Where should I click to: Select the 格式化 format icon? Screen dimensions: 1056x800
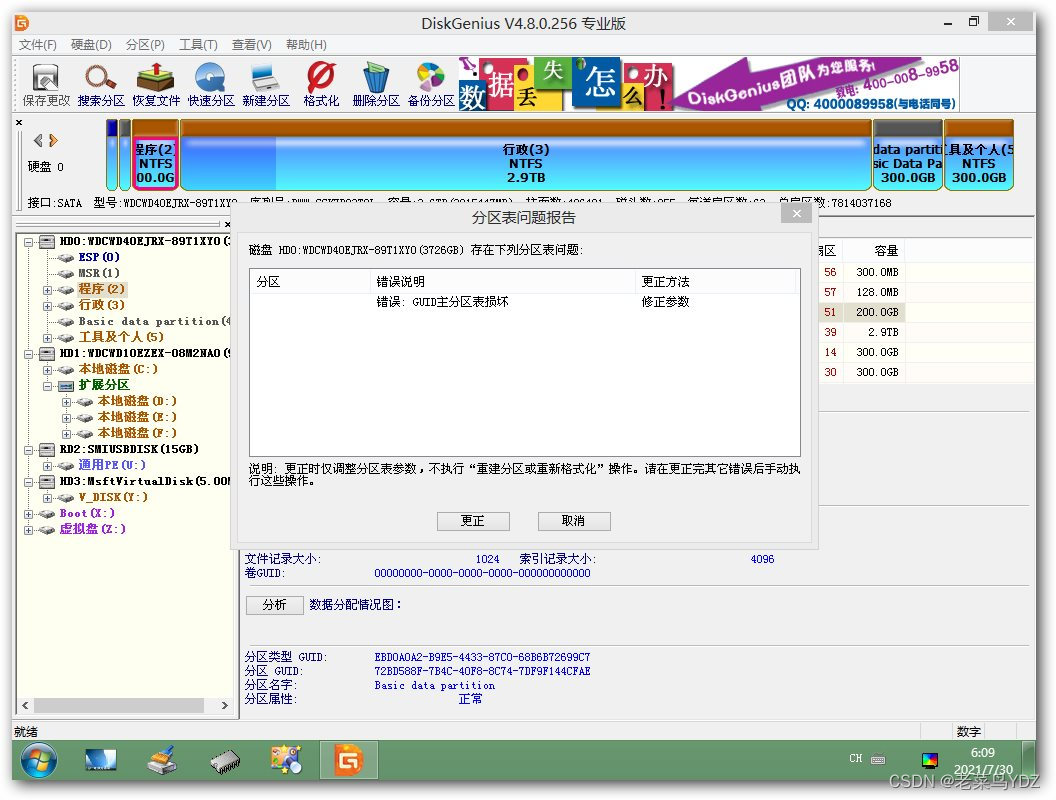(321, 85)
